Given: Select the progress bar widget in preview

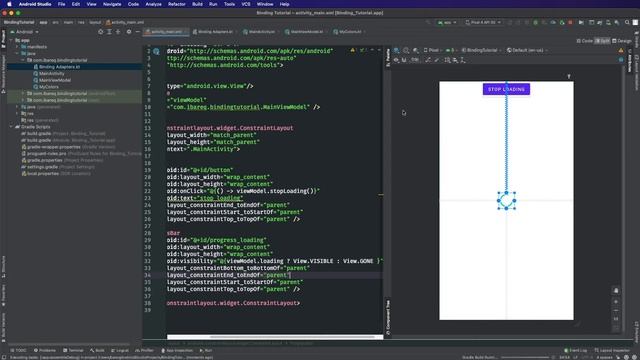Looking at the screenshot, I should tap(506, 200).
